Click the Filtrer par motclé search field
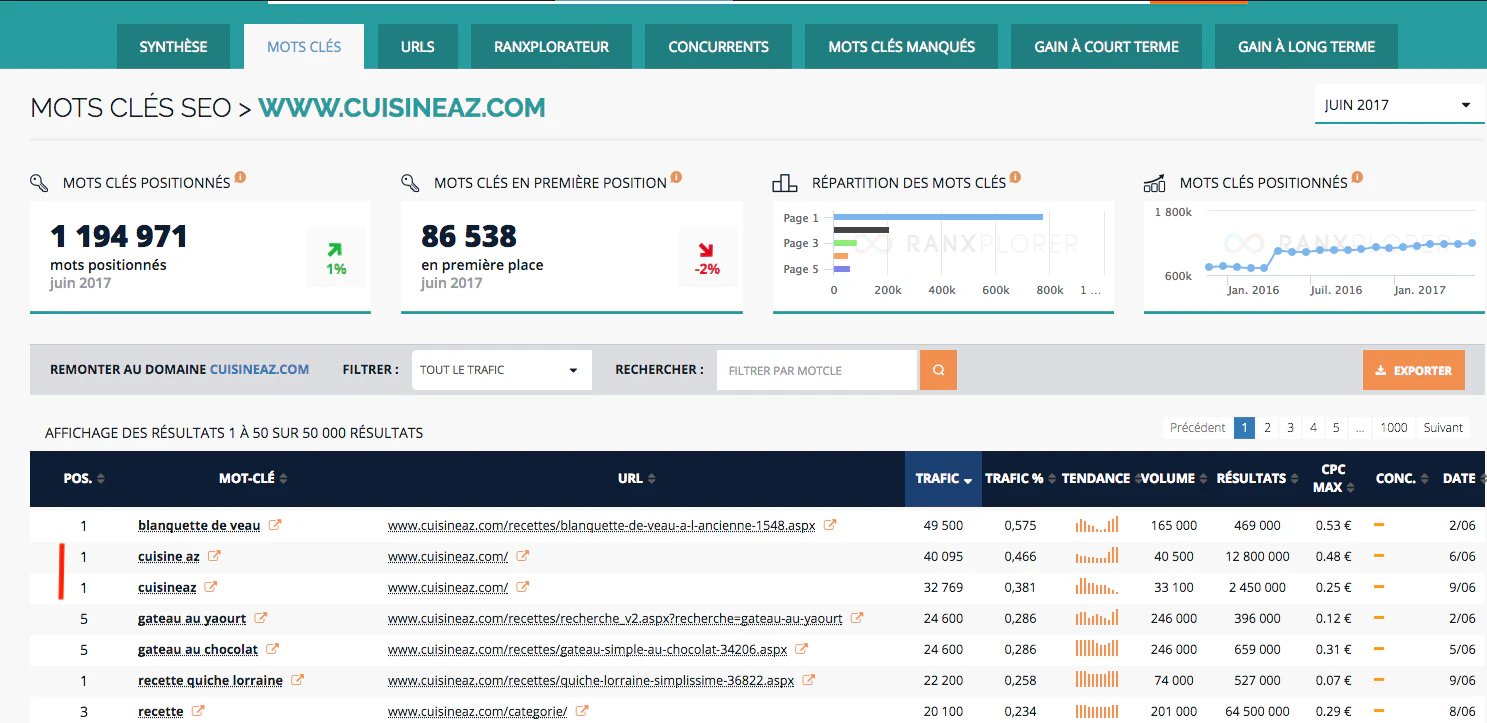Viewport: 1487px width, 723px height. point(817,370)
